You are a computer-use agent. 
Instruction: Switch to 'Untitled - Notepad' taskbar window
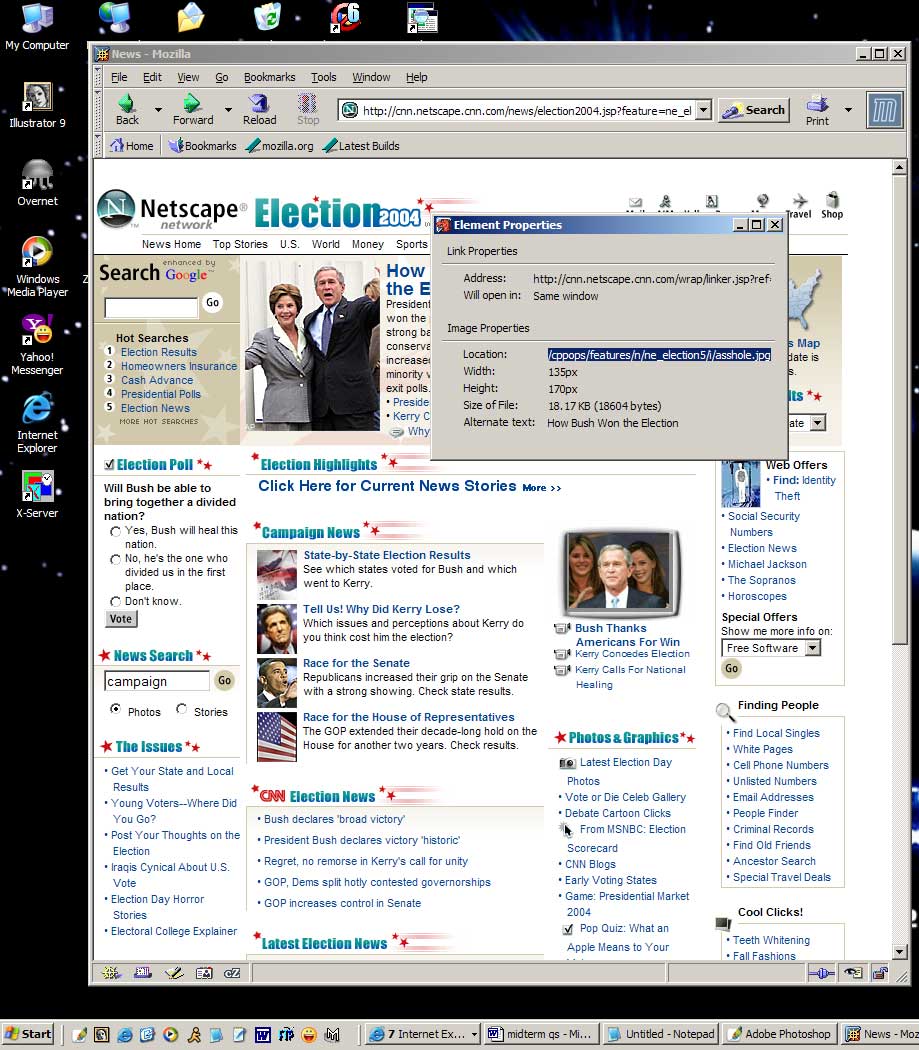click(660, 1034)
